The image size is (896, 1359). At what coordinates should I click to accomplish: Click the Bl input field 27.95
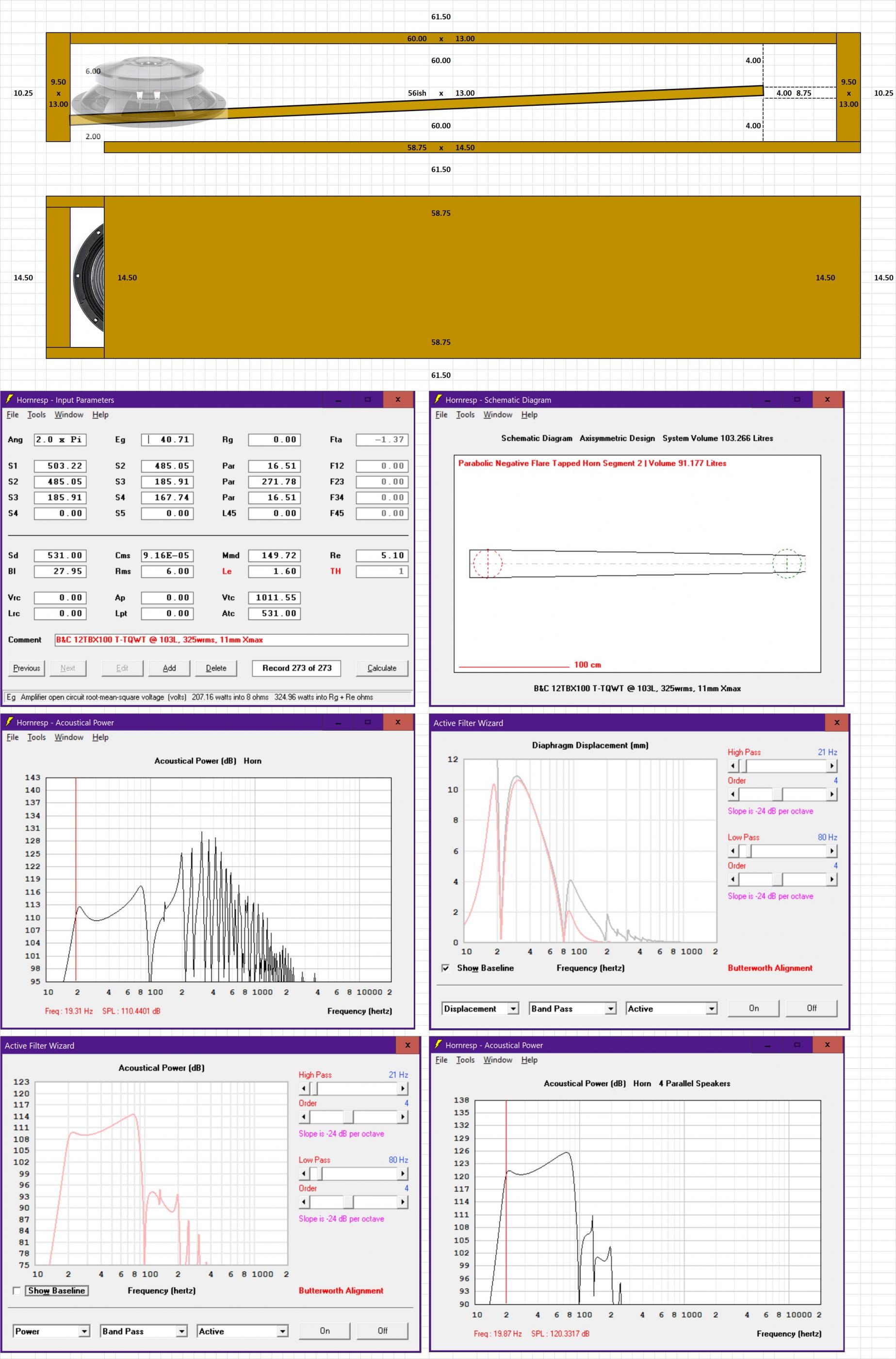[x=60, y=571]
